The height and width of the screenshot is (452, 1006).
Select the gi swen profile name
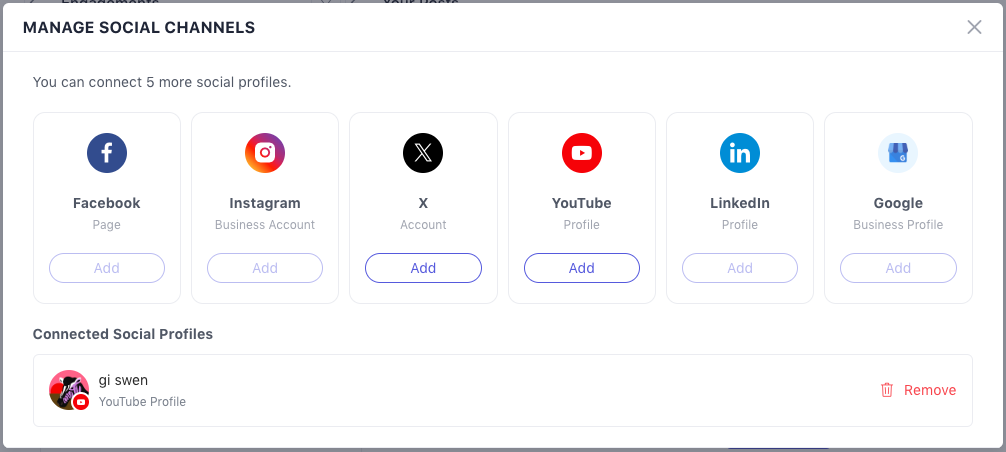(123, 380)
